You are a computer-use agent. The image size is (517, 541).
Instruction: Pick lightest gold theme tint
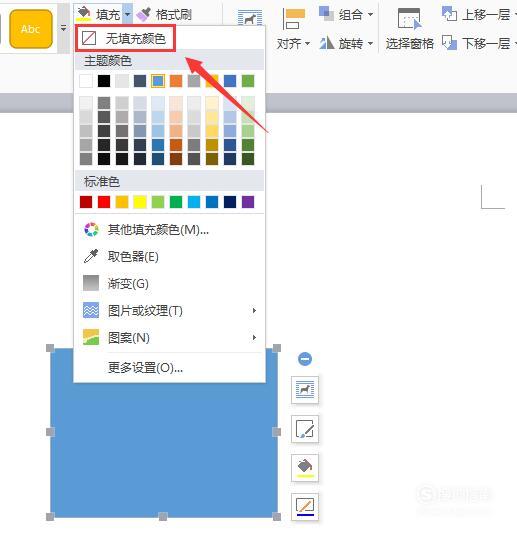coord(212,103)
